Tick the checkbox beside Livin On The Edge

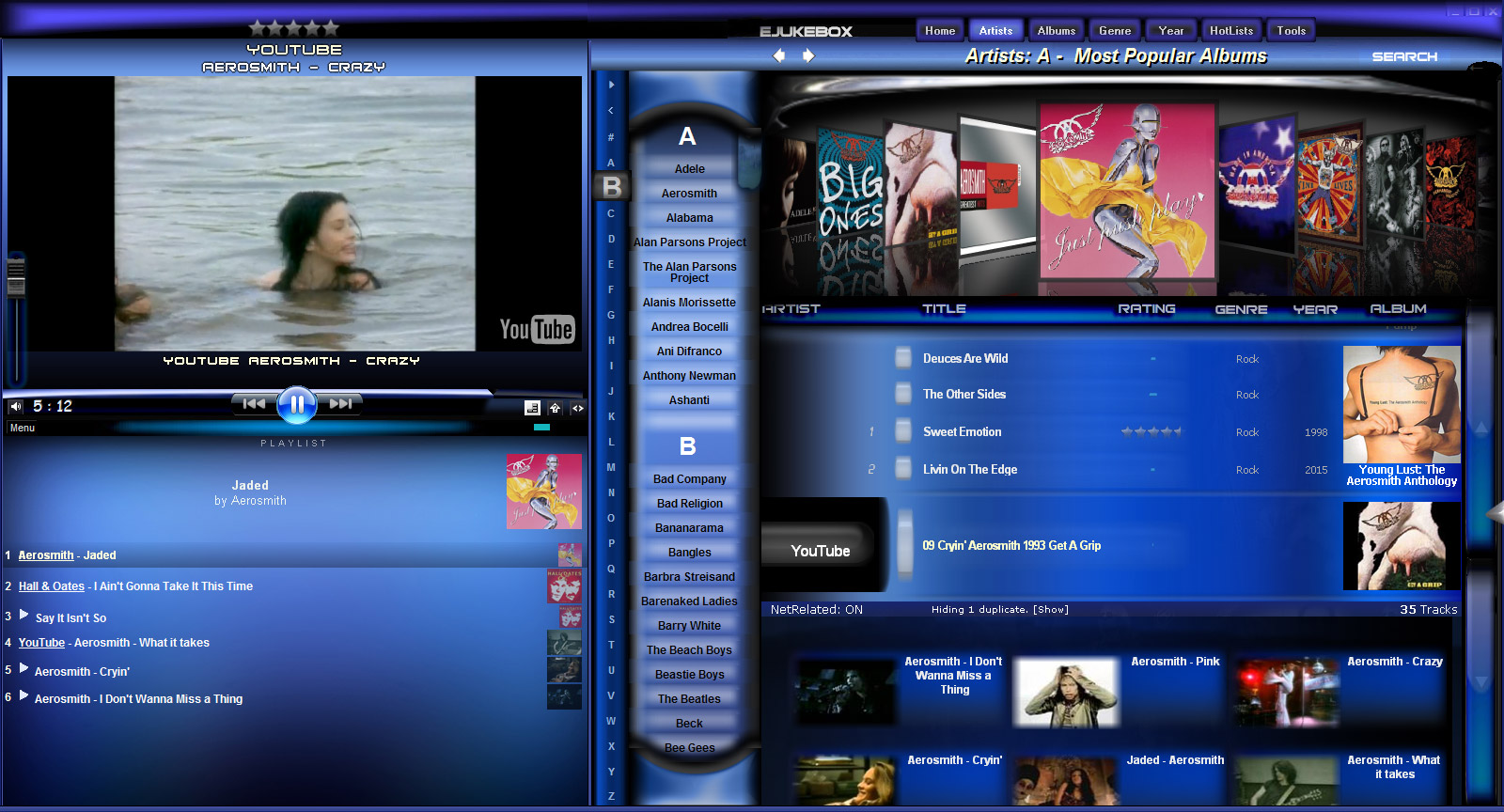[903, 469]
